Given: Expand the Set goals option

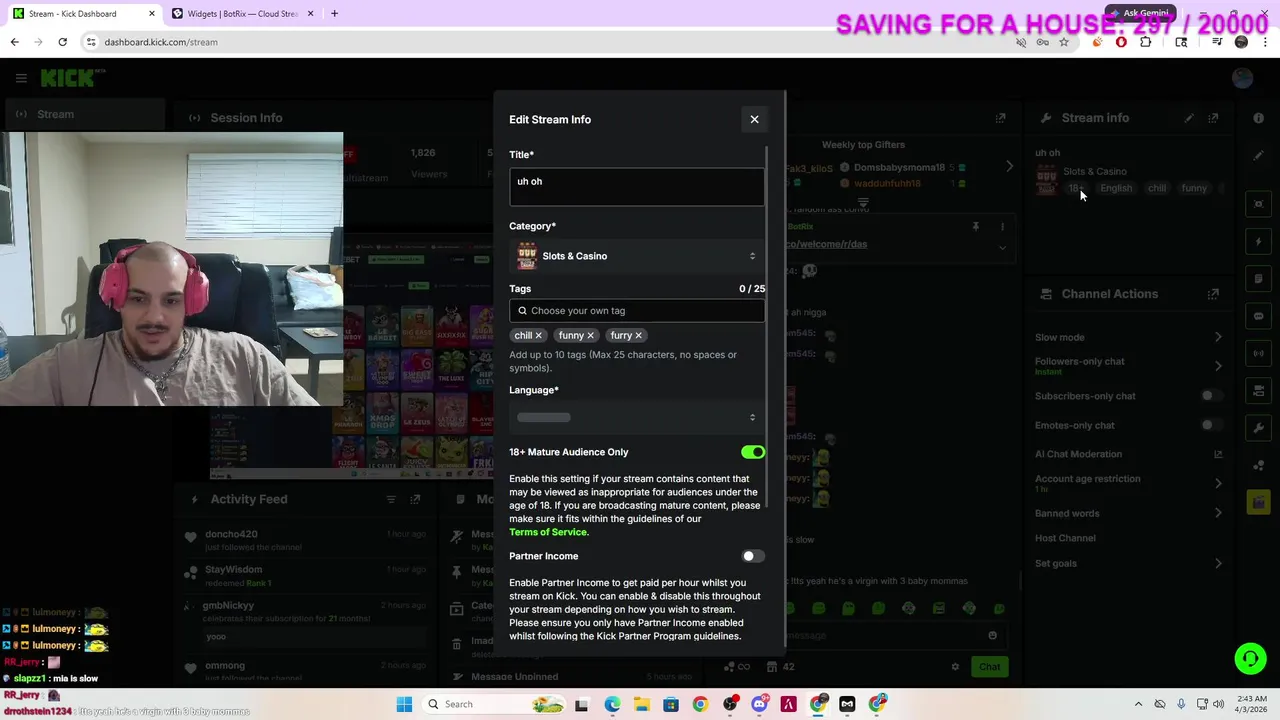Looking at the screenshot, I should 1128,563.
